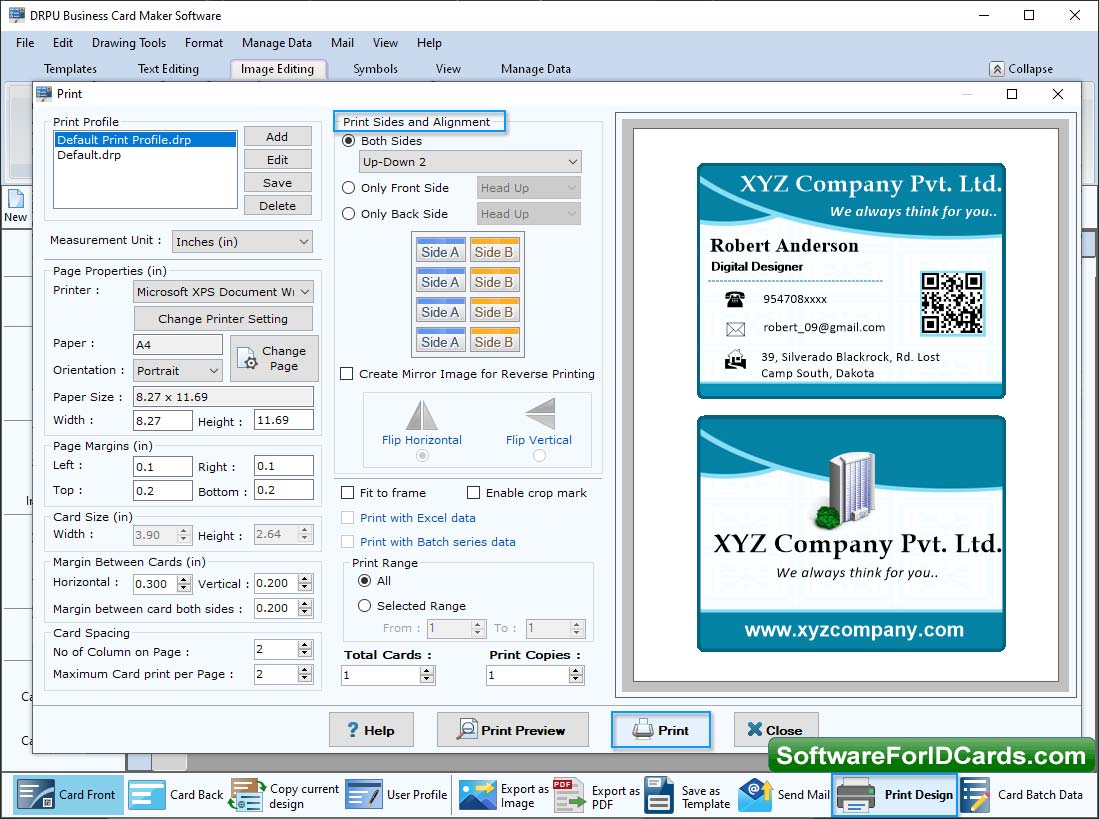Switch to Card Back in bottom toolbar
The height and width of the screenshot is (819, 1099).
click(x=177, y=794)
